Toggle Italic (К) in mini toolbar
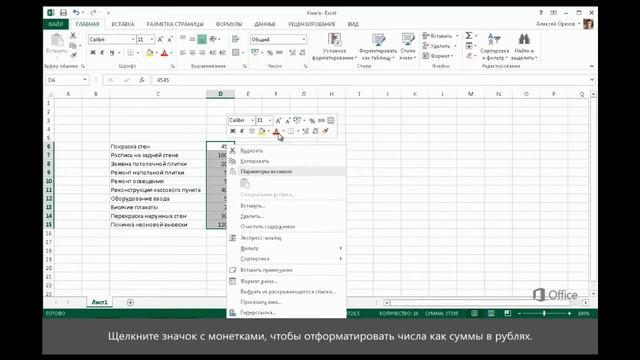The image size is (640, 360). [x=242, y=131]
